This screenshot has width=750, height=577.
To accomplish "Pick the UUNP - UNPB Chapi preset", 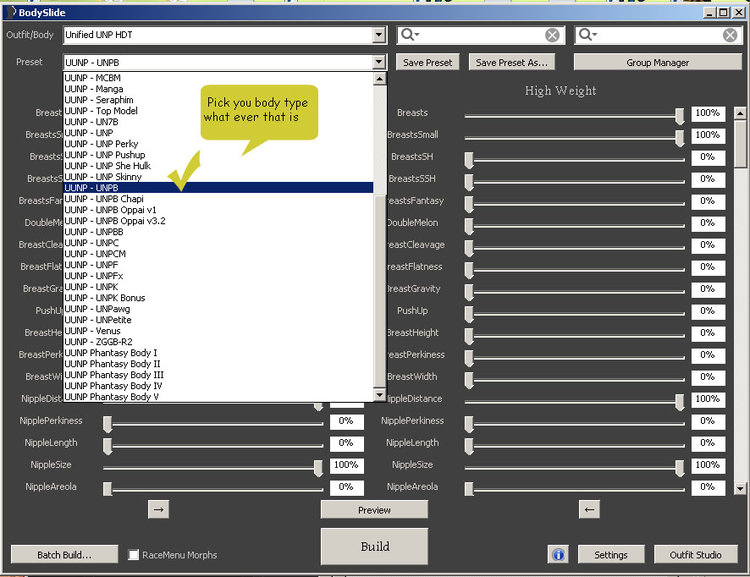I will coord(218,199).
